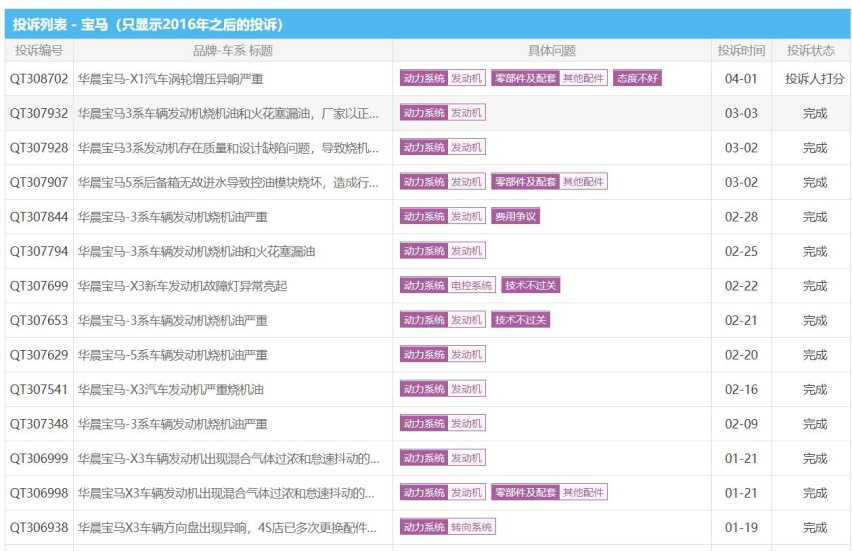Open complaint titled 华晨宝马-X1汽车涡轮增压异响严重
Viewport: 852px width, 551px height.
click(x=171, y=79)
